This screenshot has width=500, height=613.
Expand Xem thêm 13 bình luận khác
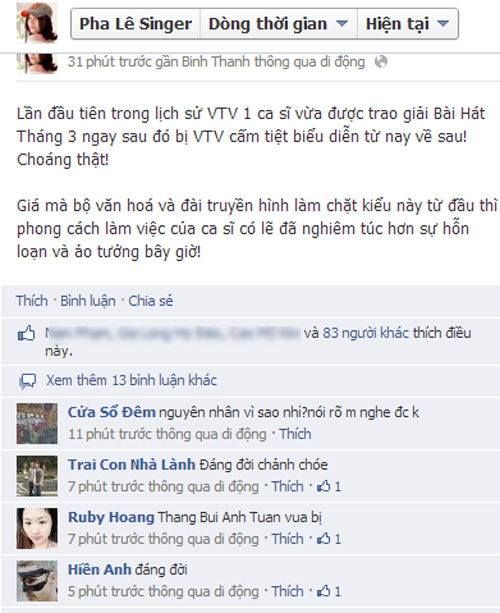131,380
